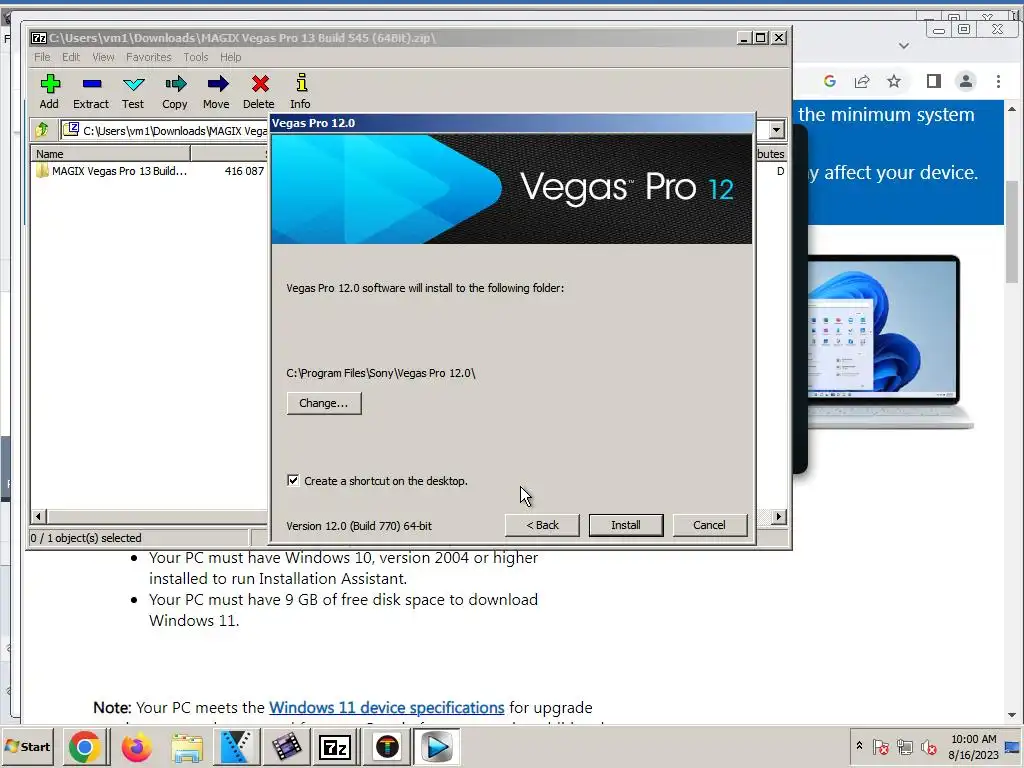Open the File menu in 7-Zip

point(42,57)
